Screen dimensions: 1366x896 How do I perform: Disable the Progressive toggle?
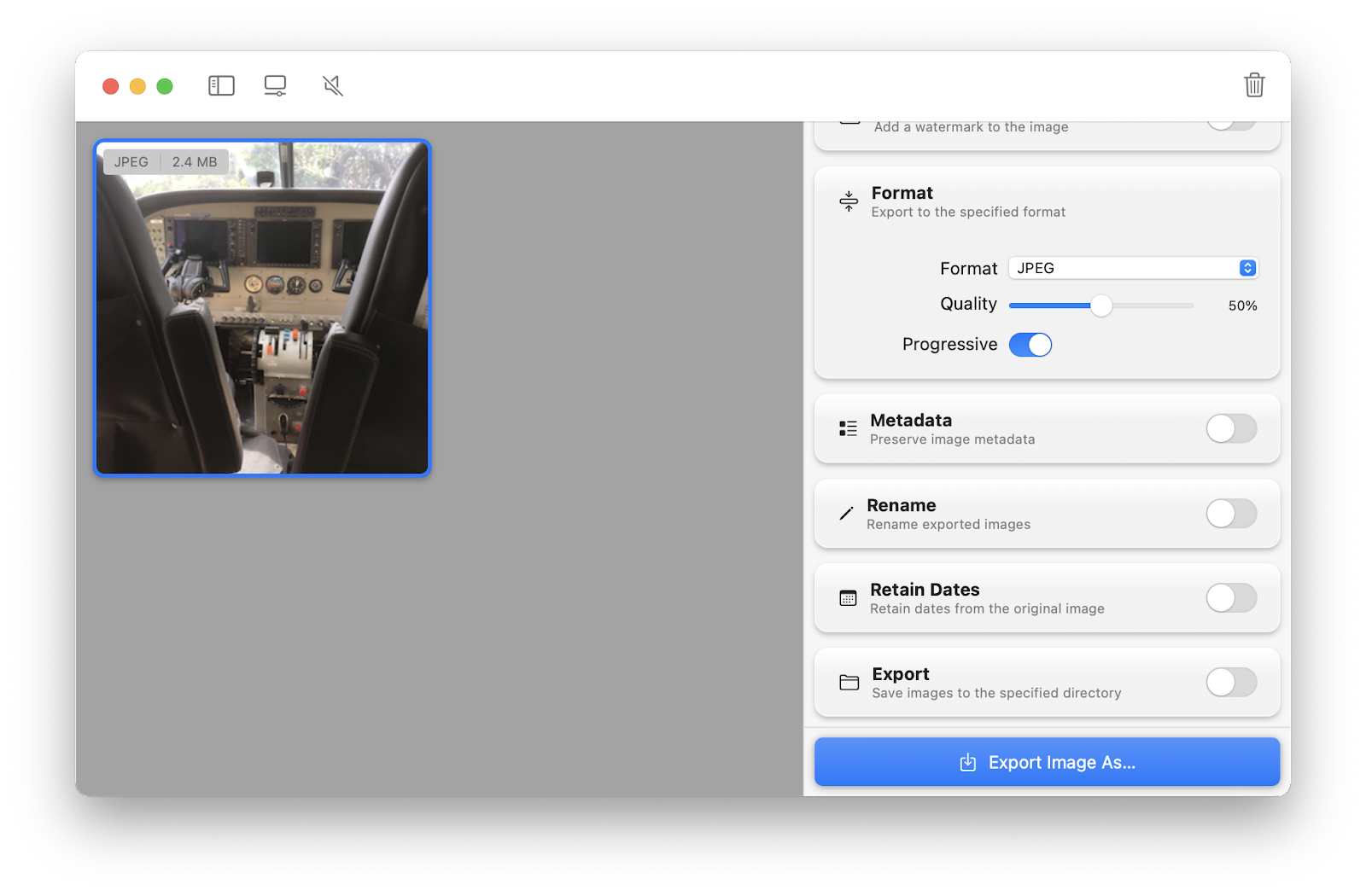(x=1030, y=344)
